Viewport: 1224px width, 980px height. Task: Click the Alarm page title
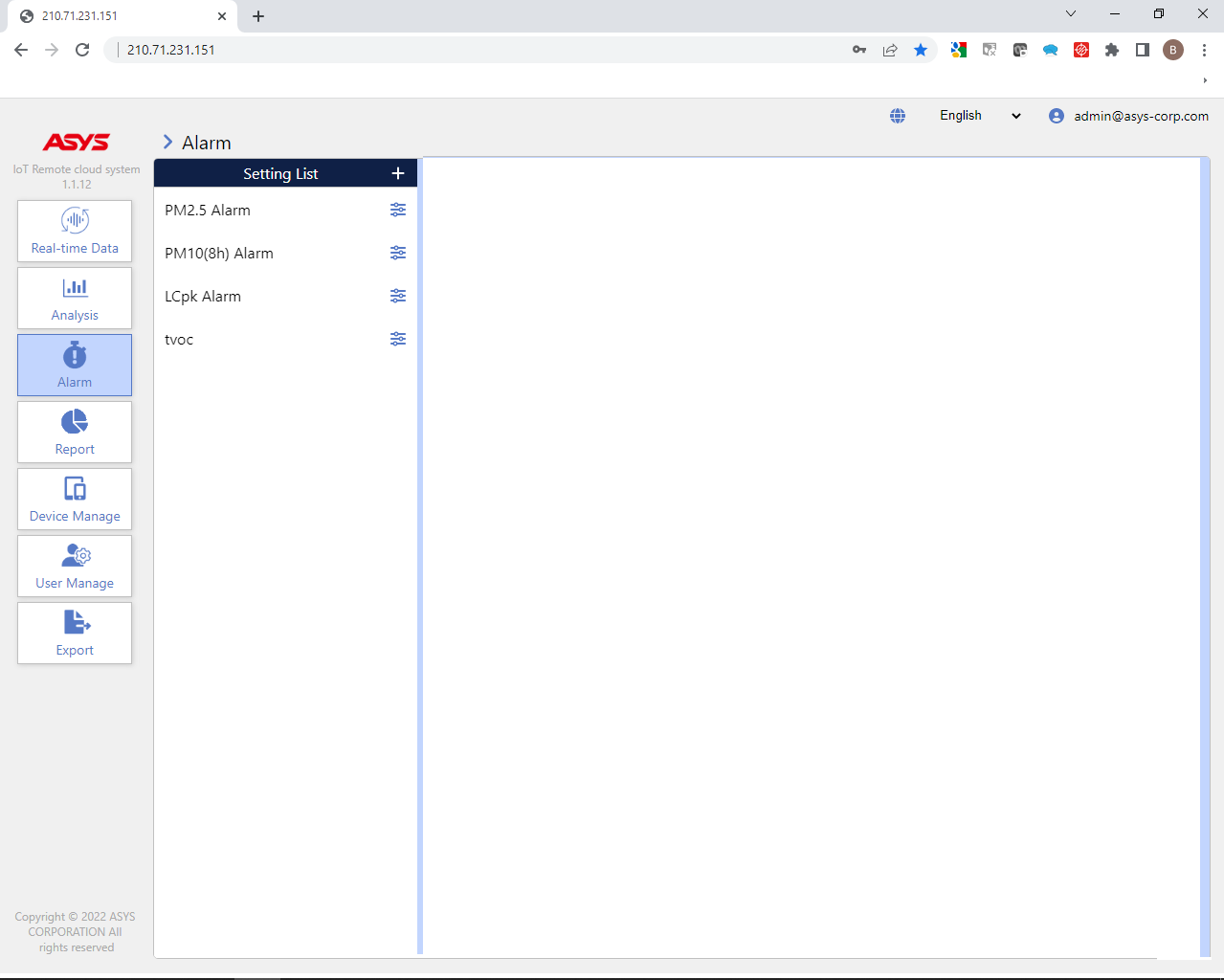coord(207,143)
